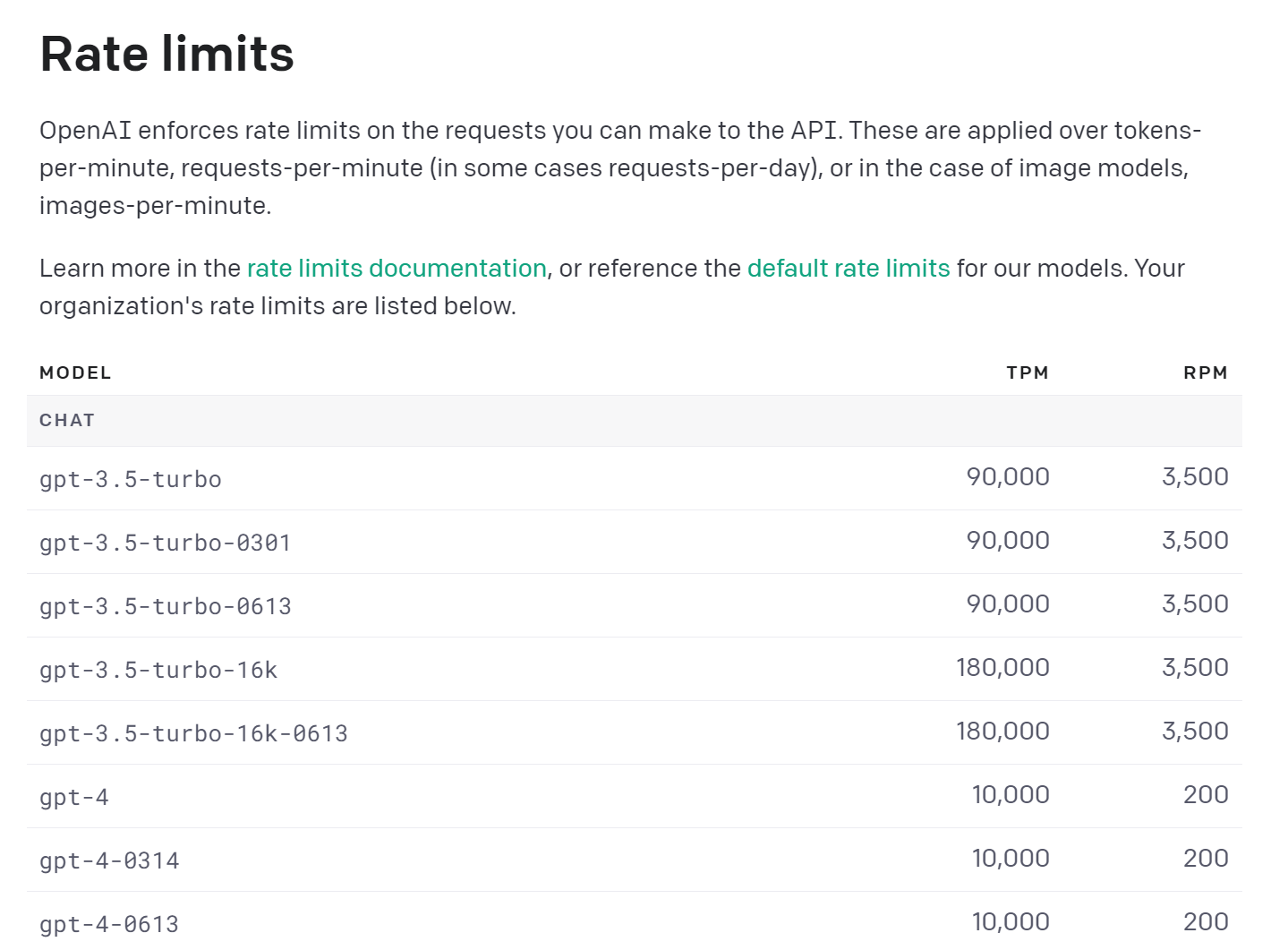The image size is (1288, 950).
Task: Click the 3,500 RPM value for gpt-3.5-turbo-0301
Action: coord(1195,540)
